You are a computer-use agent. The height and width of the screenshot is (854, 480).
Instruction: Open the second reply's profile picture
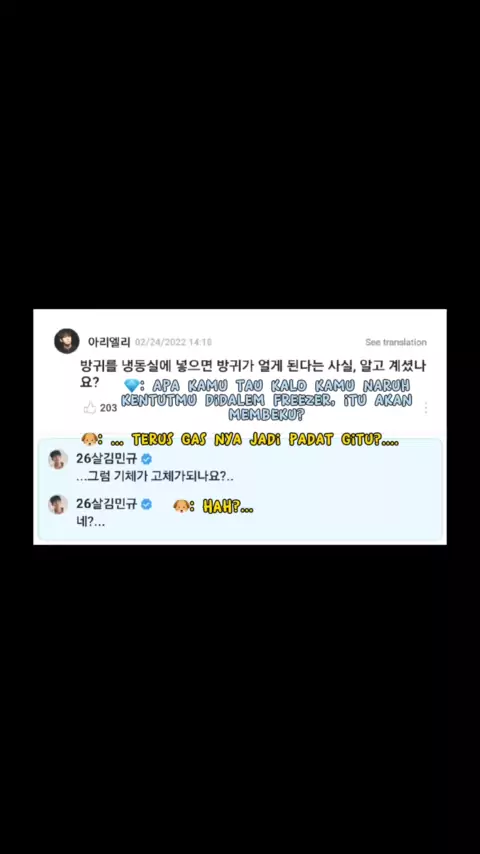tap(58, 504)
